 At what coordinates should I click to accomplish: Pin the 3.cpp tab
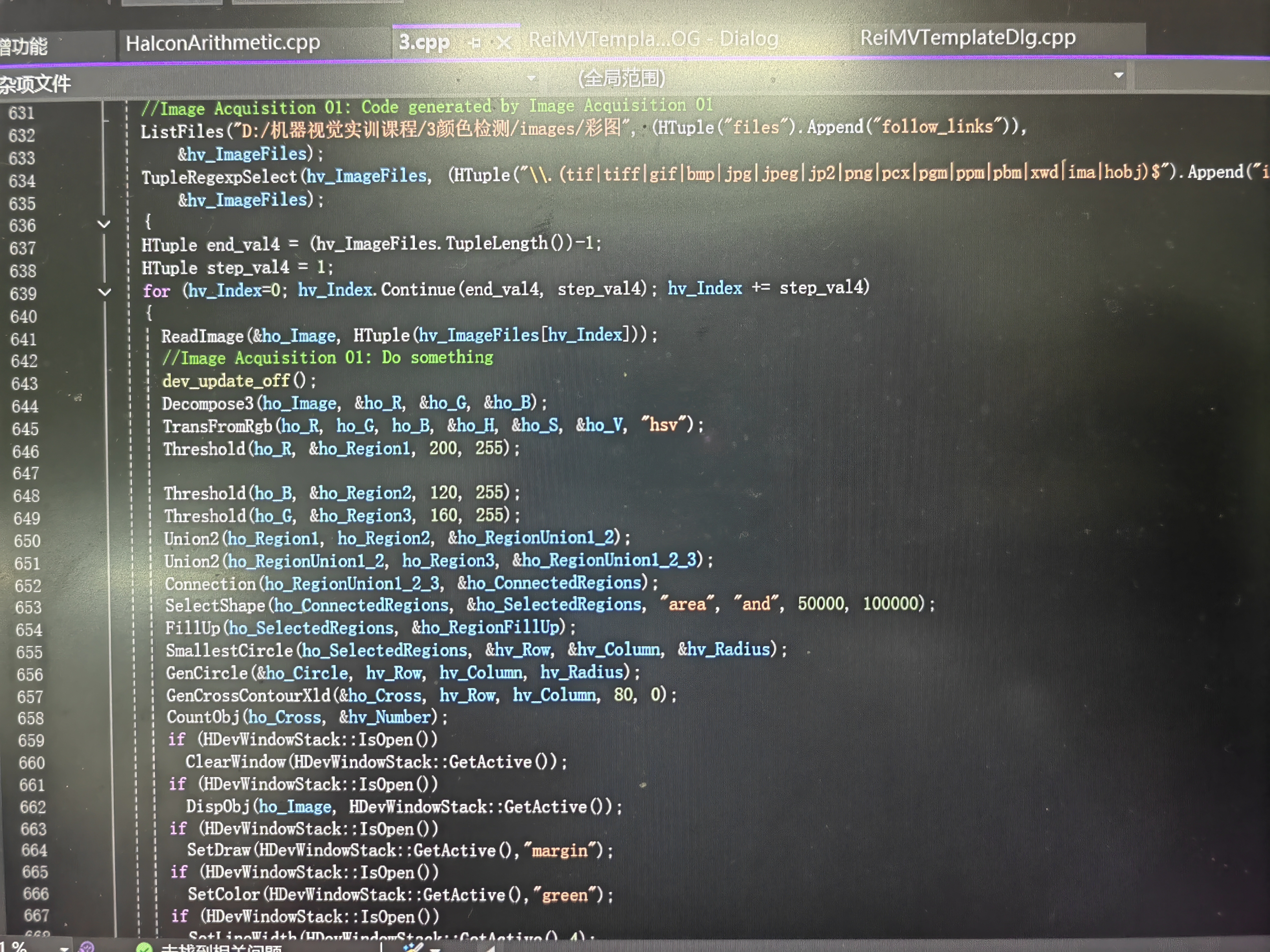tap(475, 42)
